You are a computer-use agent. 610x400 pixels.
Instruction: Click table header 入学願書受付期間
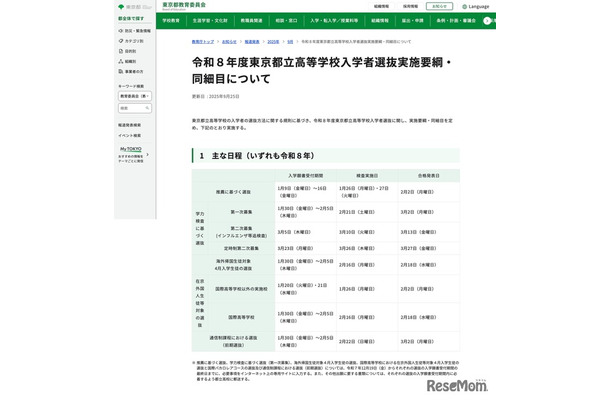point(305,176)
